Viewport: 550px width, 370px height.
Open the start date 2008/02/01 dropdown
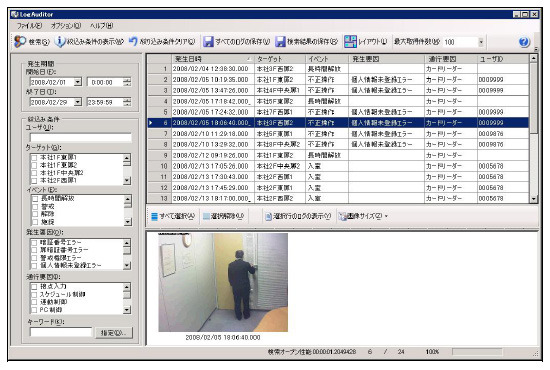tap(78, 82)
